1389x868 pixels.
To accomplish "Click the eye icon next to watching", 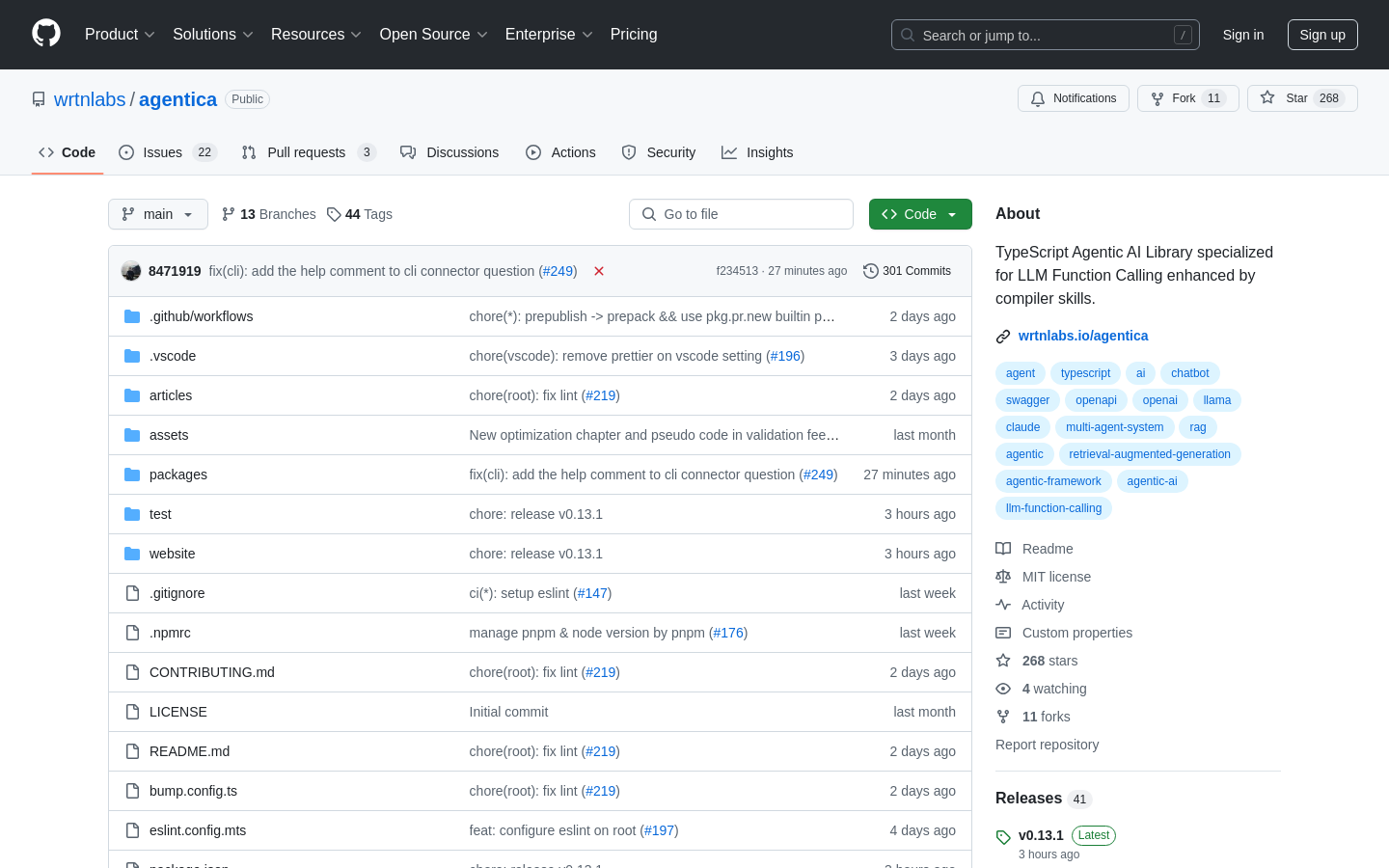I will pos(1003,689).
